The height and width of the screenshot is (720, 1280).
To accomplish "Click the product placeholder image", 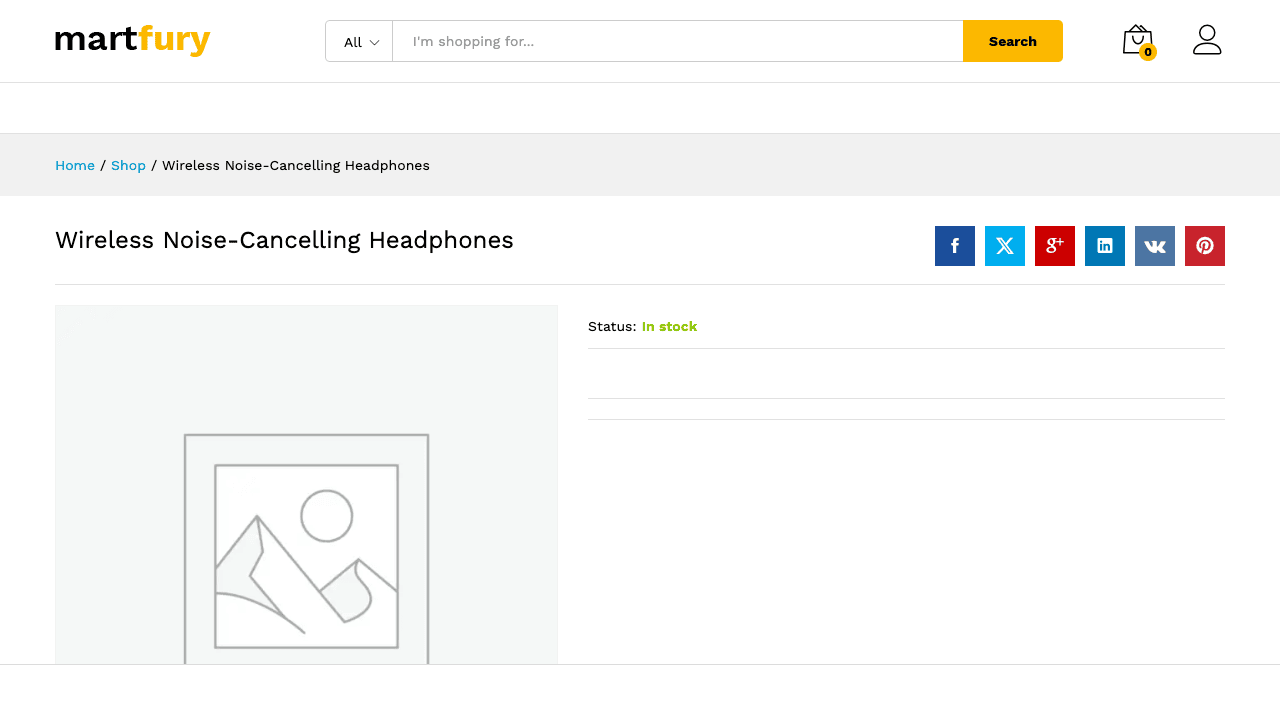I will click(x=306, y=485).
